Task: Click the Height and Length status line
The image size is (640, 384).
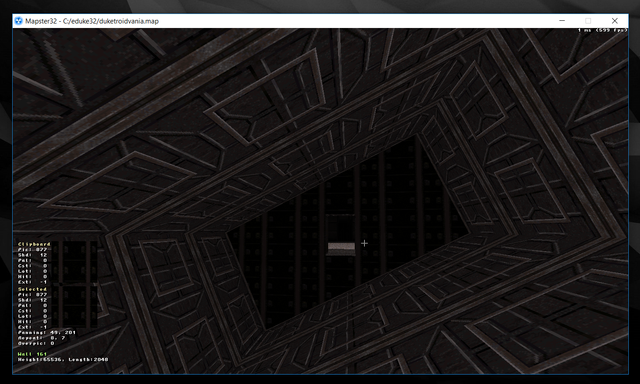Action: [63, 359]
